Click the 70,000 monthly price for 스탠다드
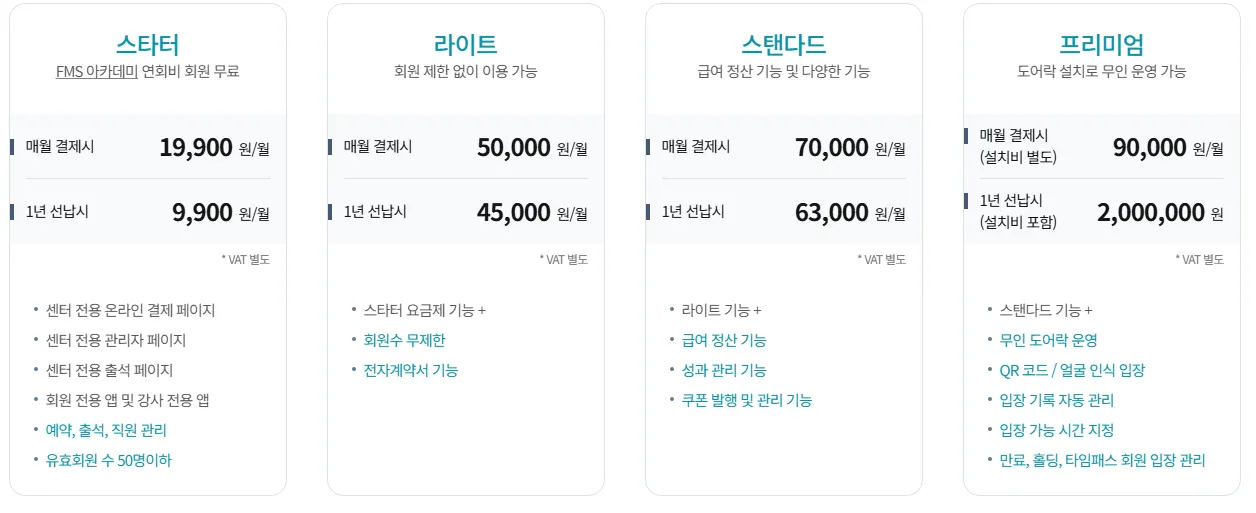Screen dimensions: 1256x513 point(832,148)
